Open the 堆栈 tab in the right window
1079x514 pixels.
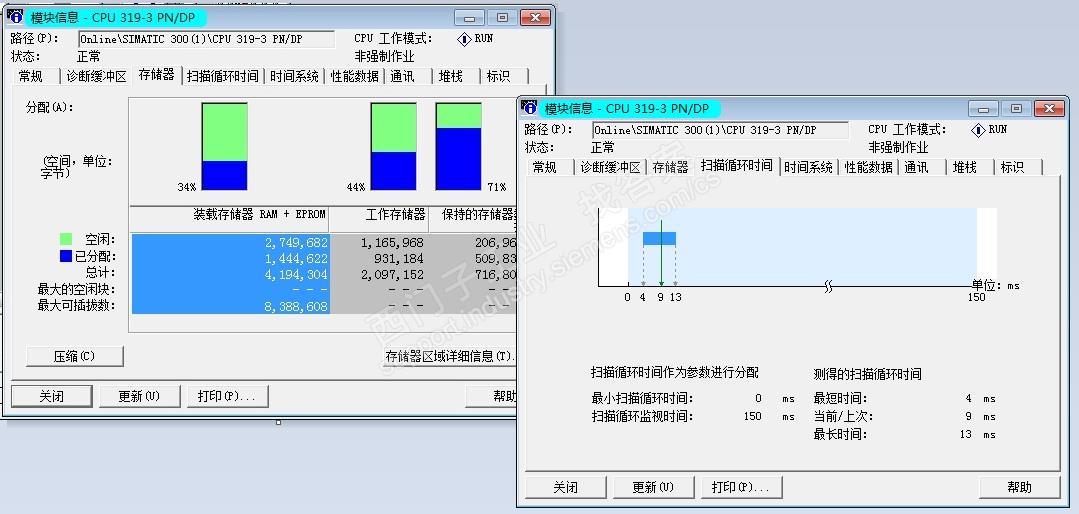[965, 167]
